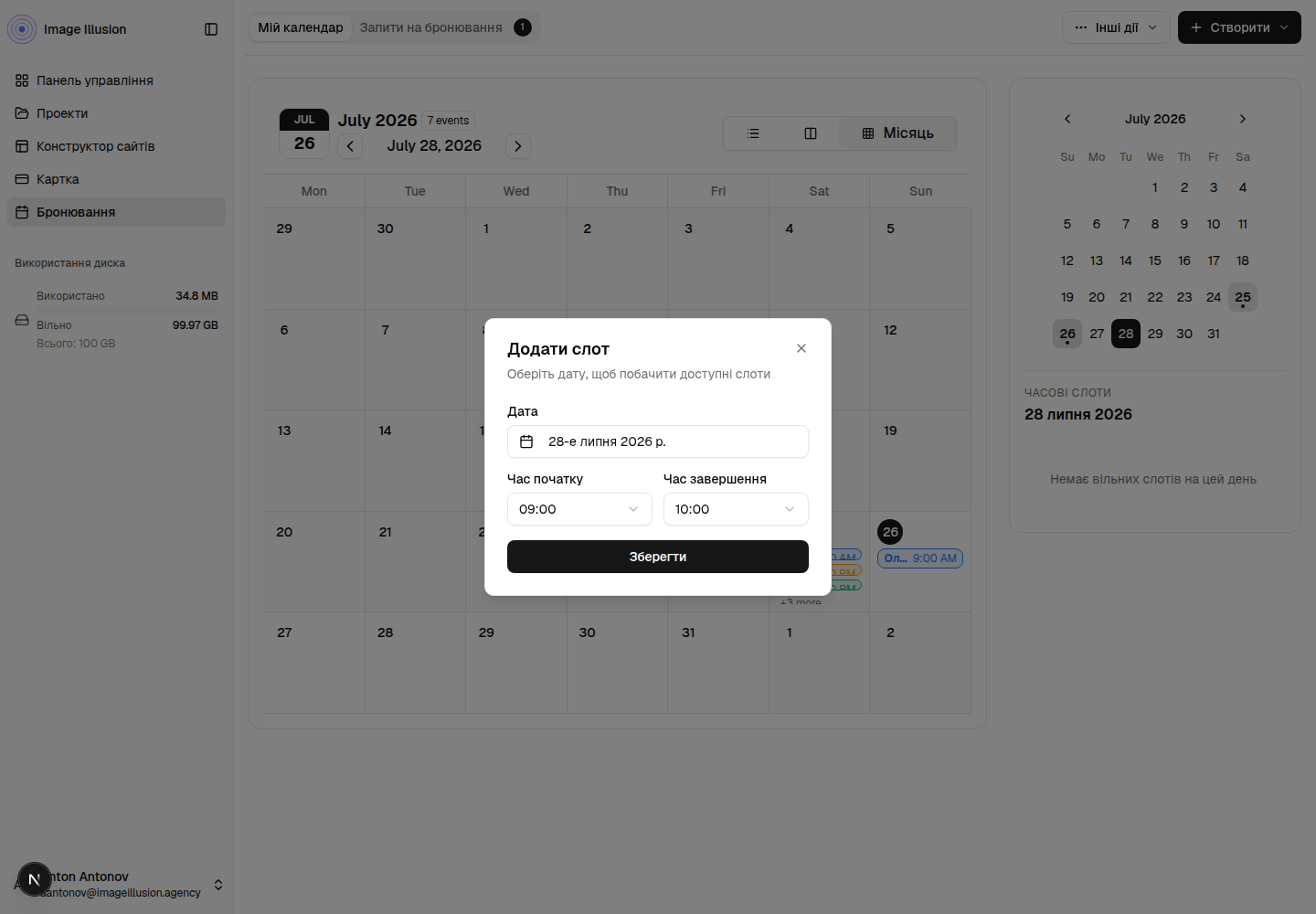1316x914 pixels.
Task: Select day 25 in mini calendar
Action: point(1243,297)
